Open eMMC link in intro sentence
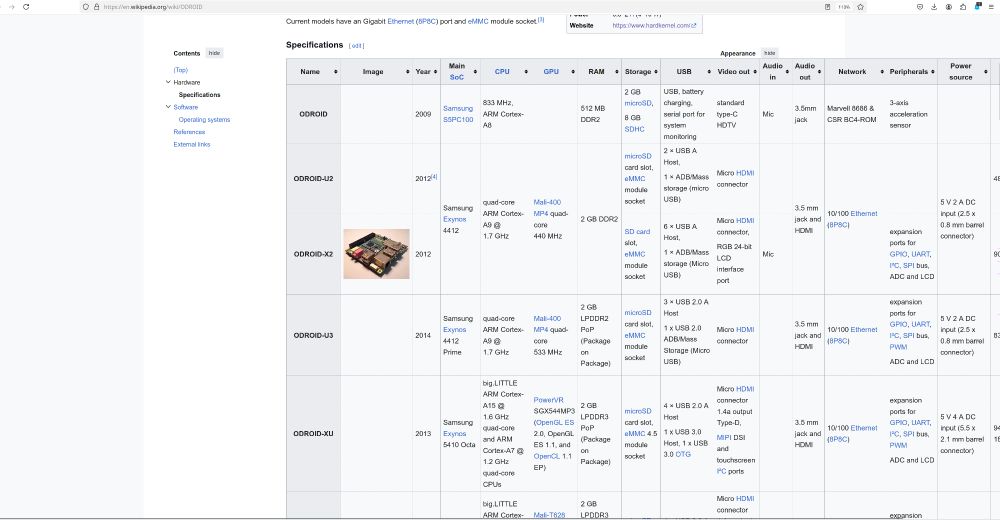Screen dimensions: 1000x520 [x=478, y=21]
